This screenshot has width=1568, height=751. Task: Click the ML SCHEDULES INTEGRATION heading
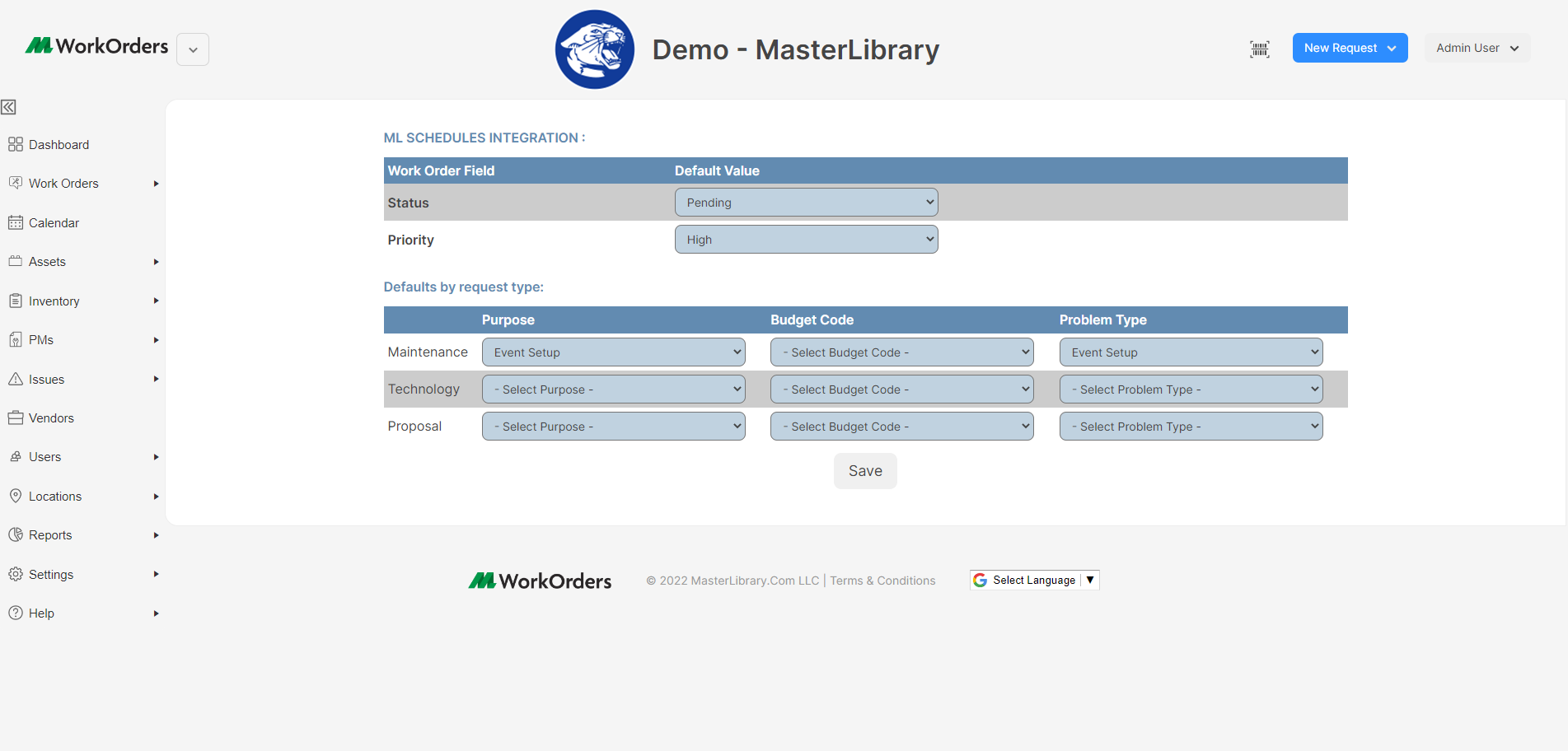(x=484, y=138)
